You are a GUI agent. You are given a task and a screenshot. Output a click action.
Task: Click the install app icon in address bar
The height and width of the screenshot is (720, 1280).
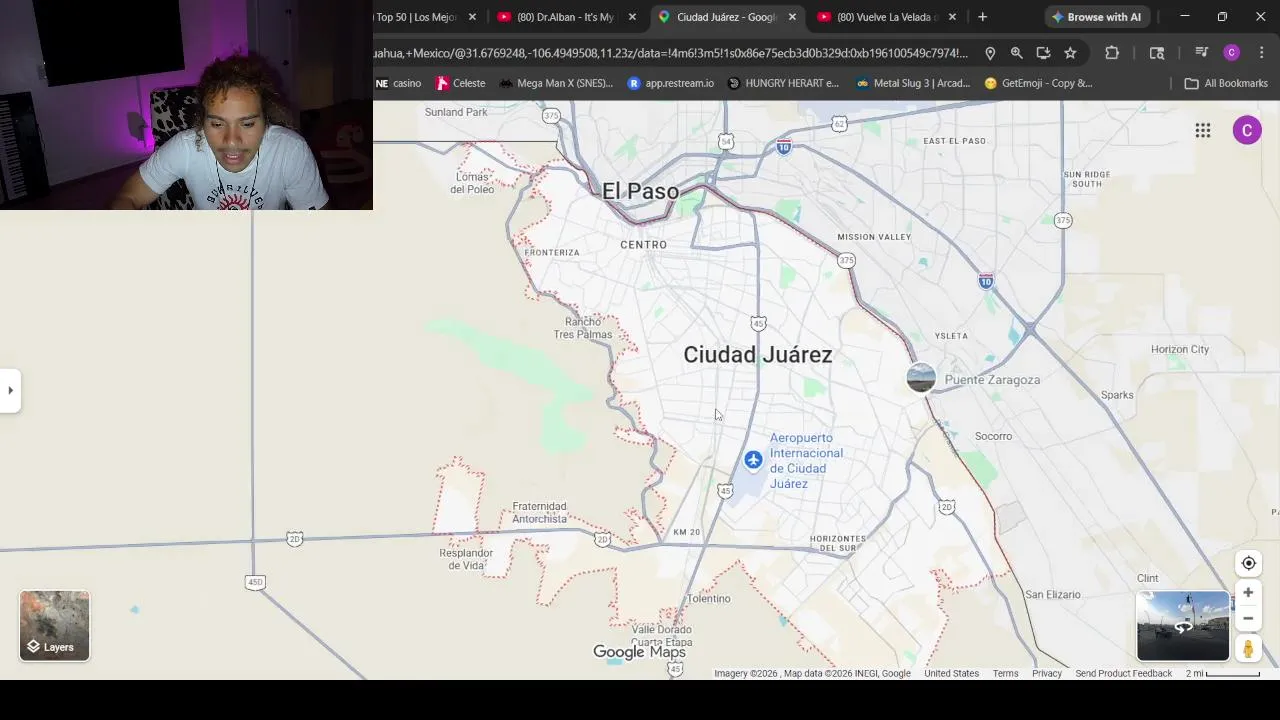click(1043, 53)
